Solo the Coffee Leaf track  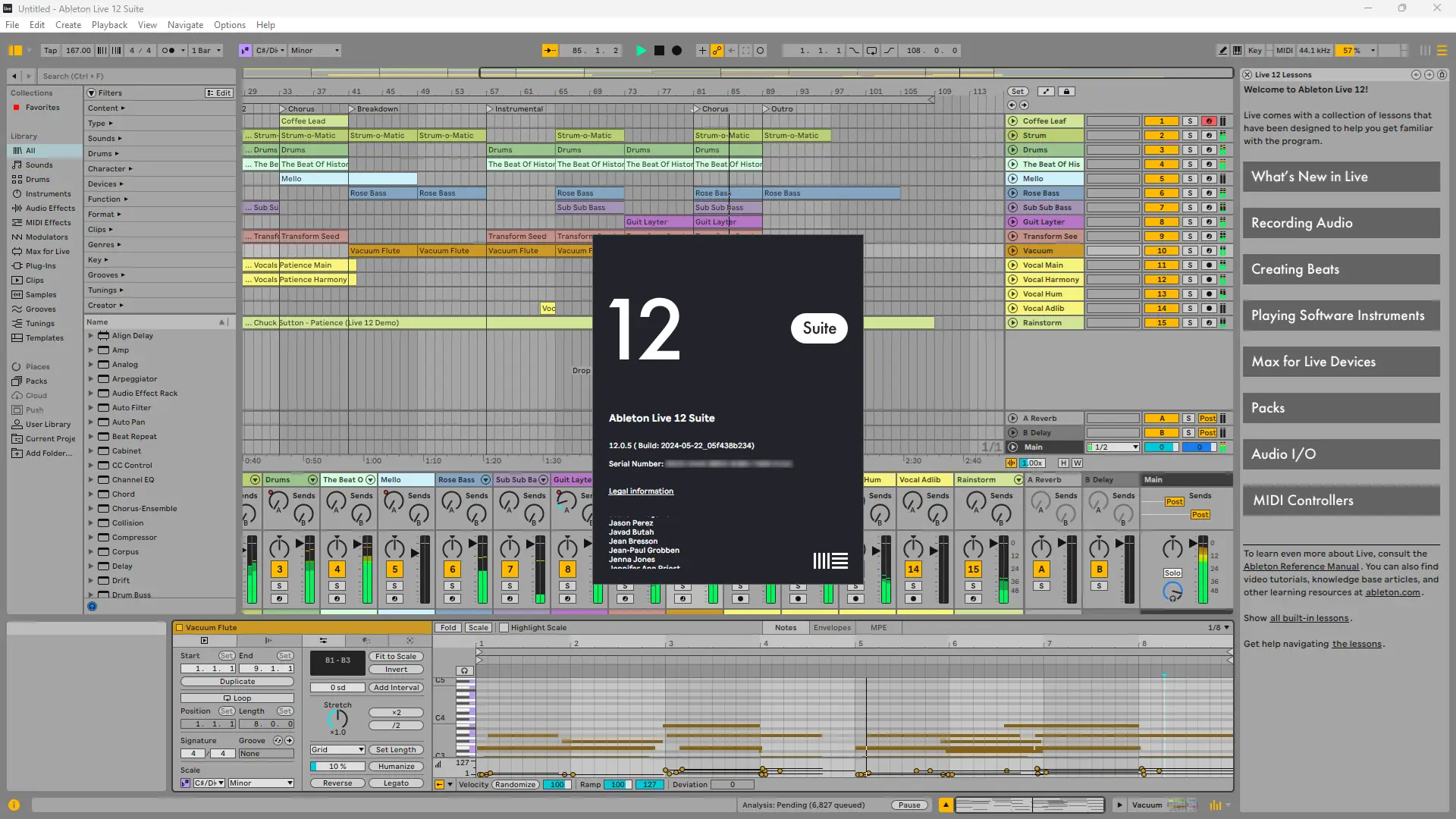pyautogui.click(x=1191, y=121)
